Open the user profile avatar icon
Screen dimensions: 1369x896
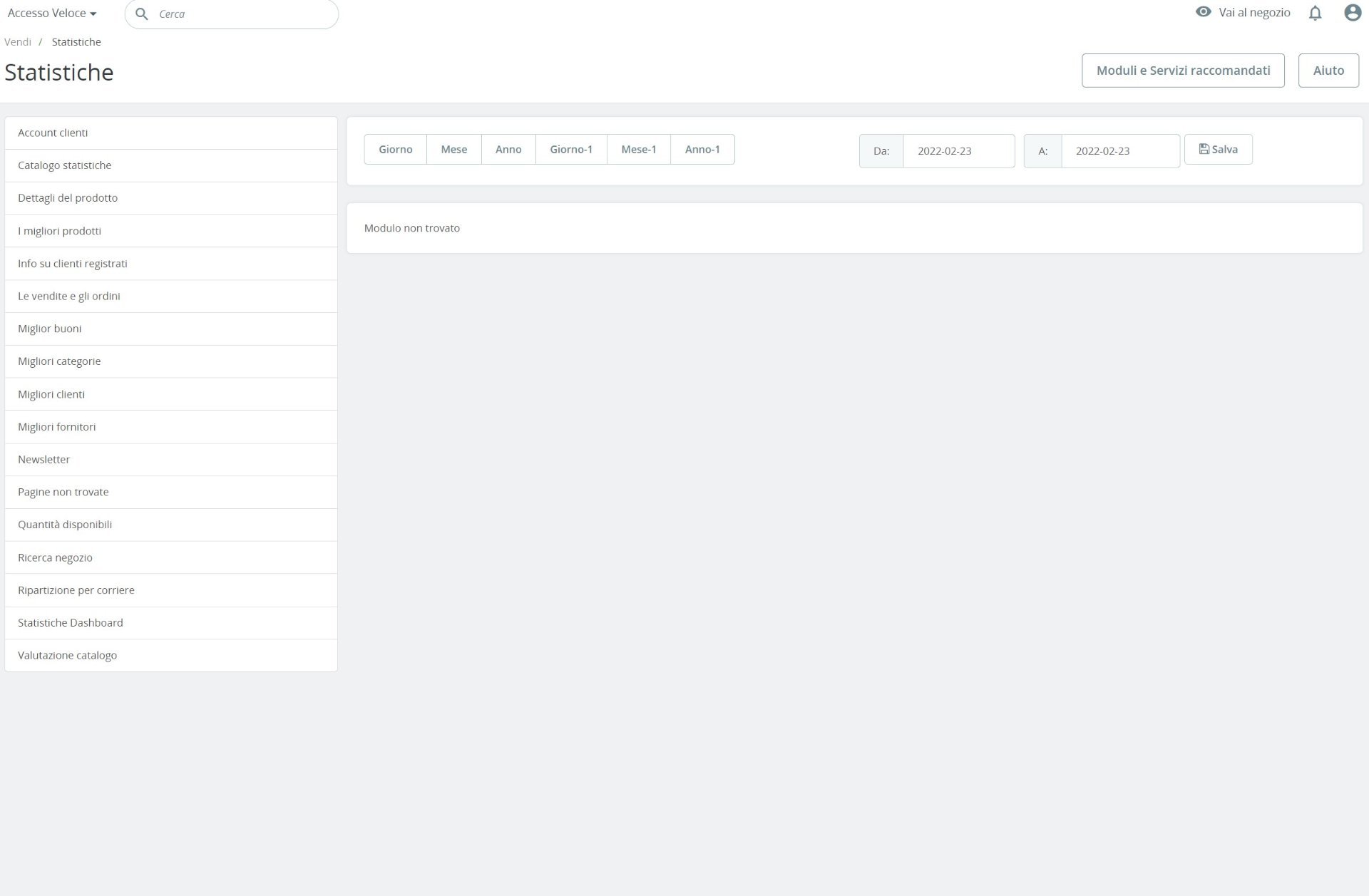(x=1352, y=13)
